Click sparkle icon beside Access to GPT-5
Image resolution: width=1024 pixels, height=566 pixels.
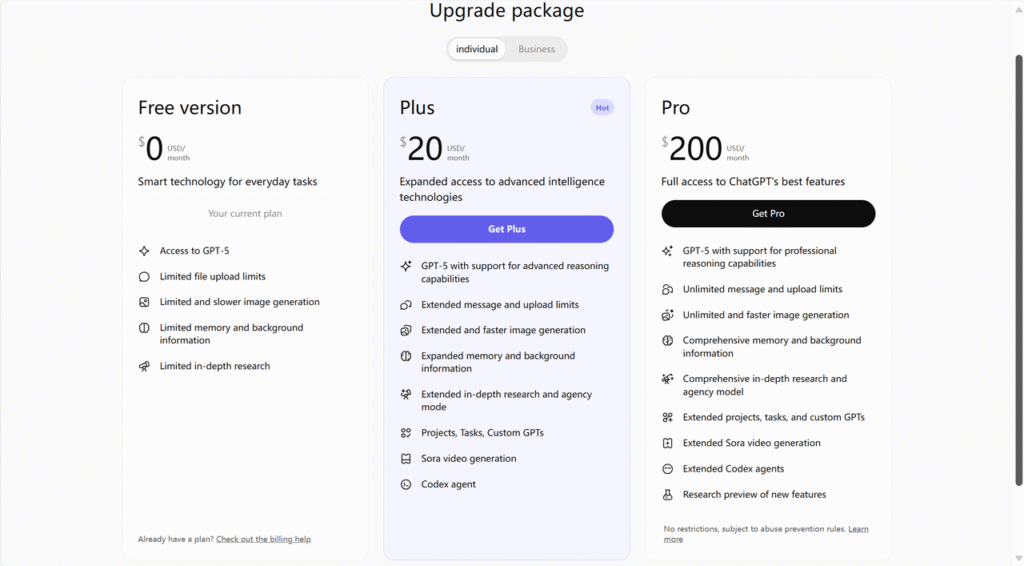(144, 251)
